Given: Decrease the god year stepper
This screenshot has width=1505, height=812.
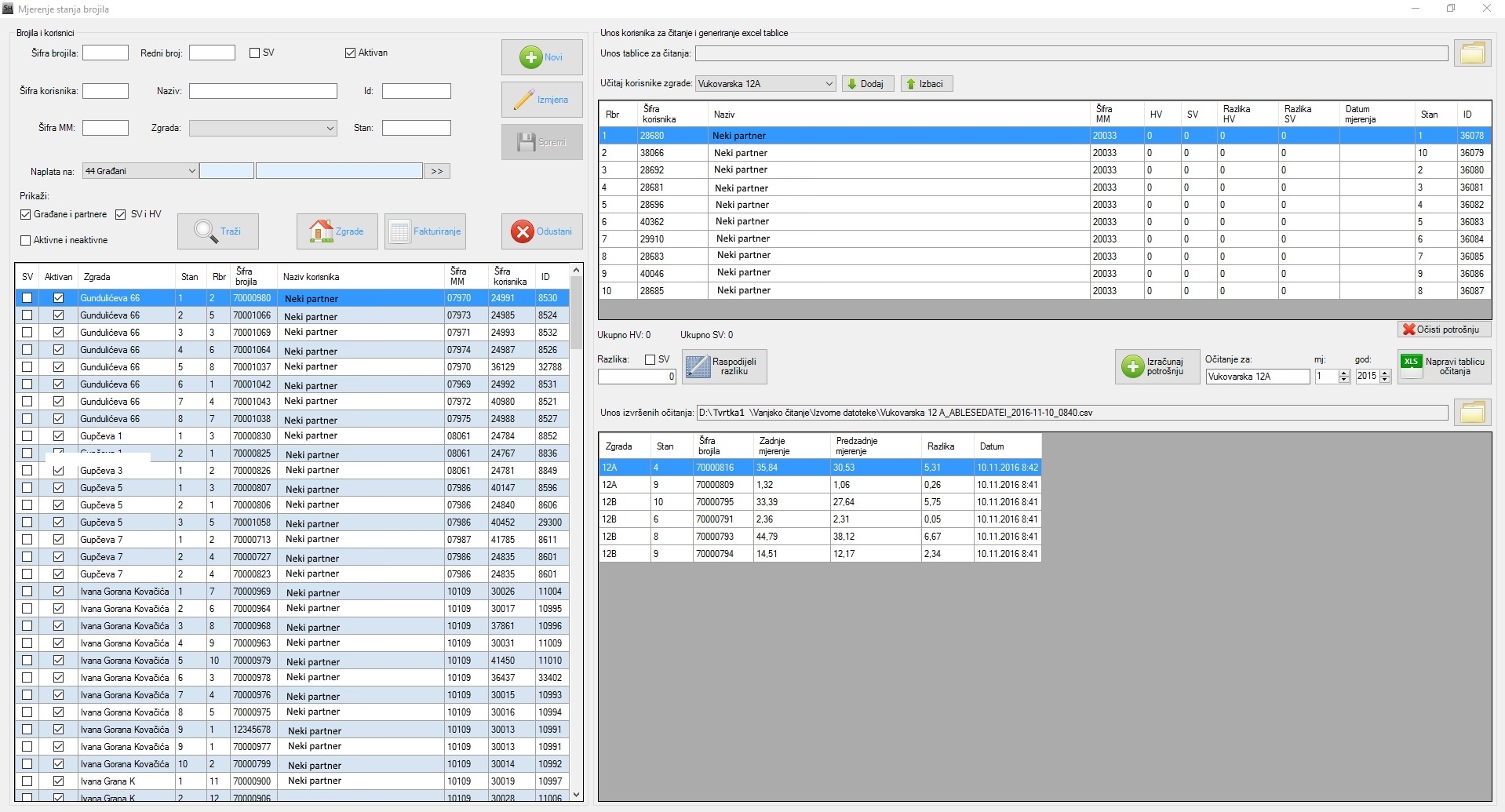Looking at the screenshot, I should [x=1385, y=380].
